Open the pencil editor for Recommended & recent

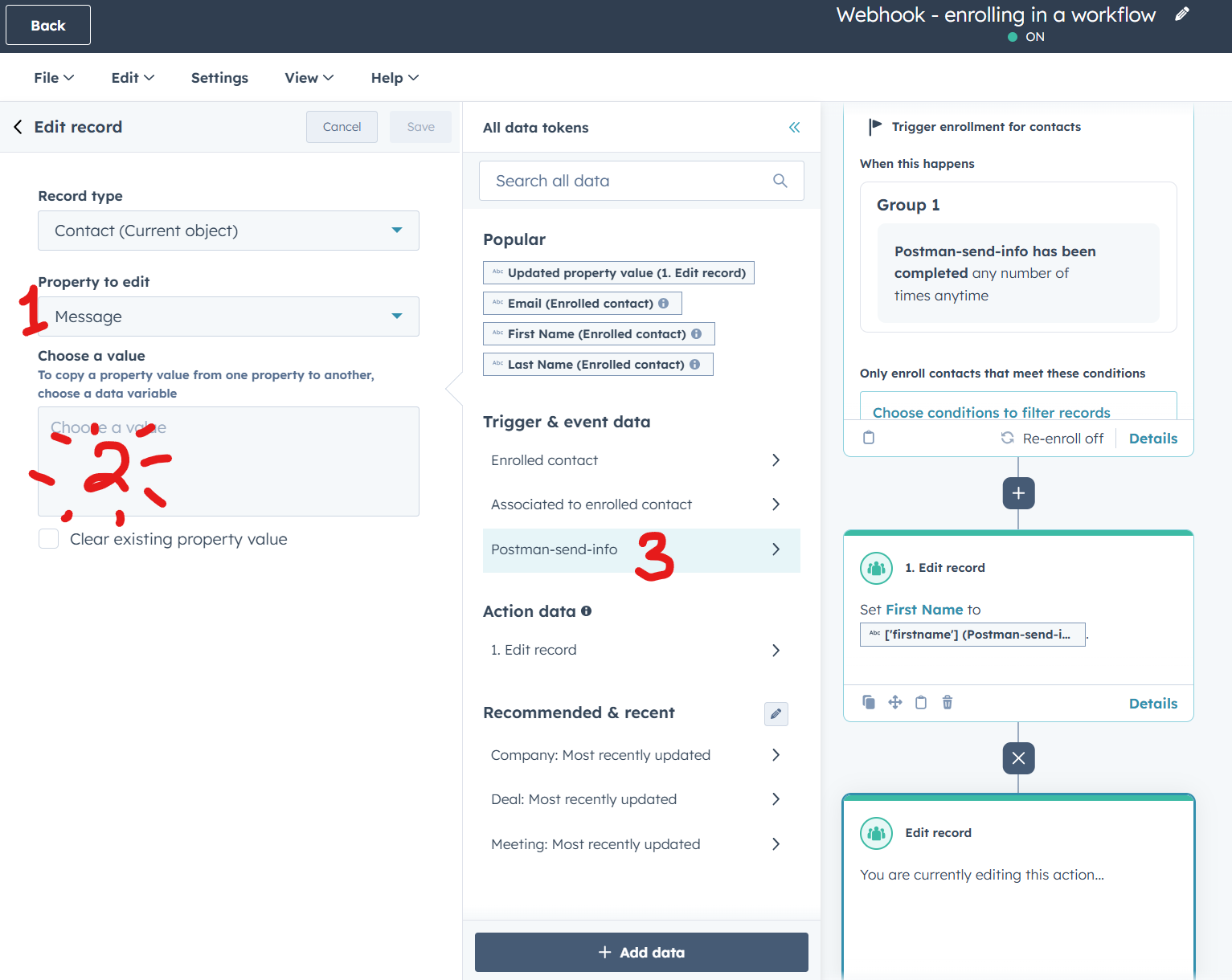pyautogui.click(x=776, y=713)
